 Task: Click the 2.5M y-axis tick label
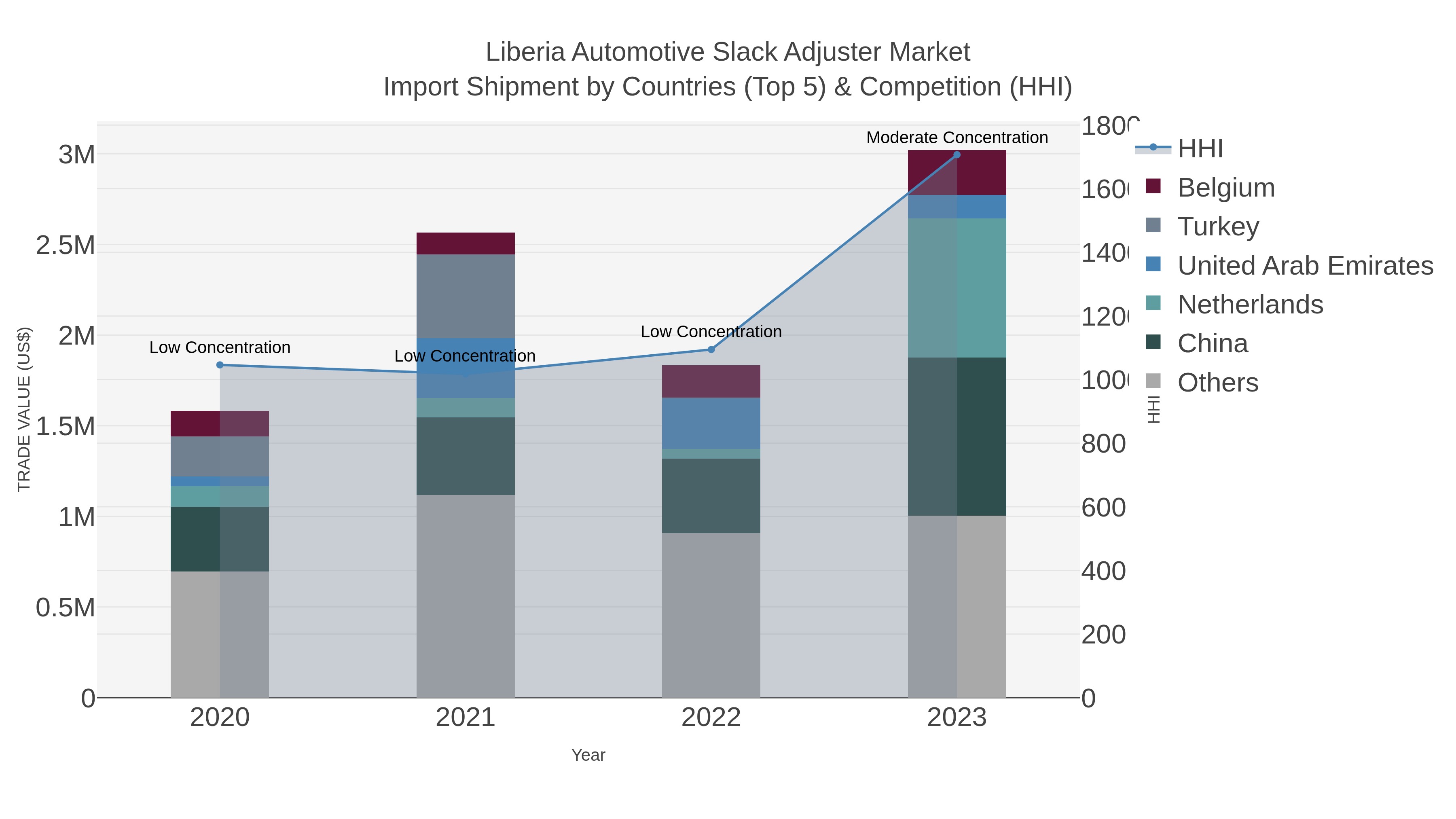click(66, 245)
